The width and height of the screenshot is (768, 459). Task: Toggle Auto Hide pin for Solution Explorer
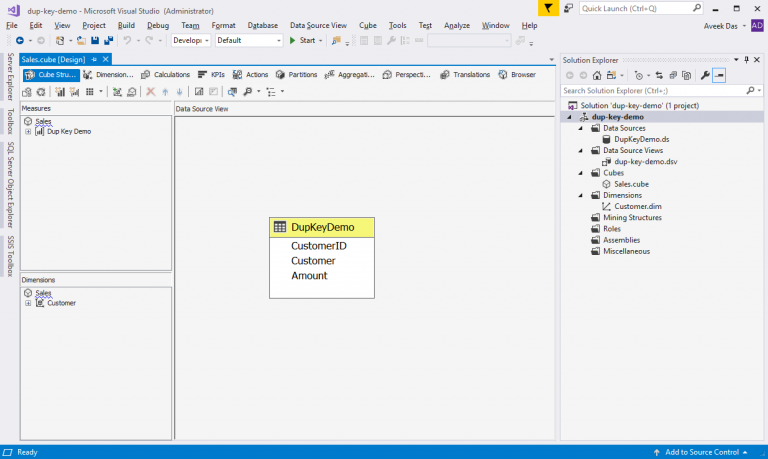[x=746, y=60]
